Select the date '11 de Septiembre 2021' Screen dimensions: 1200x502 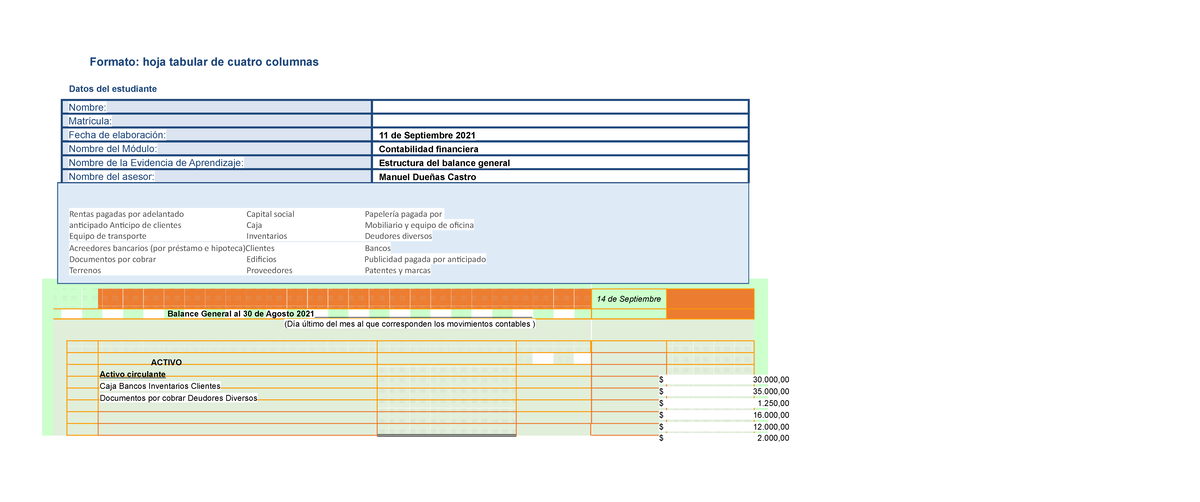427,135
